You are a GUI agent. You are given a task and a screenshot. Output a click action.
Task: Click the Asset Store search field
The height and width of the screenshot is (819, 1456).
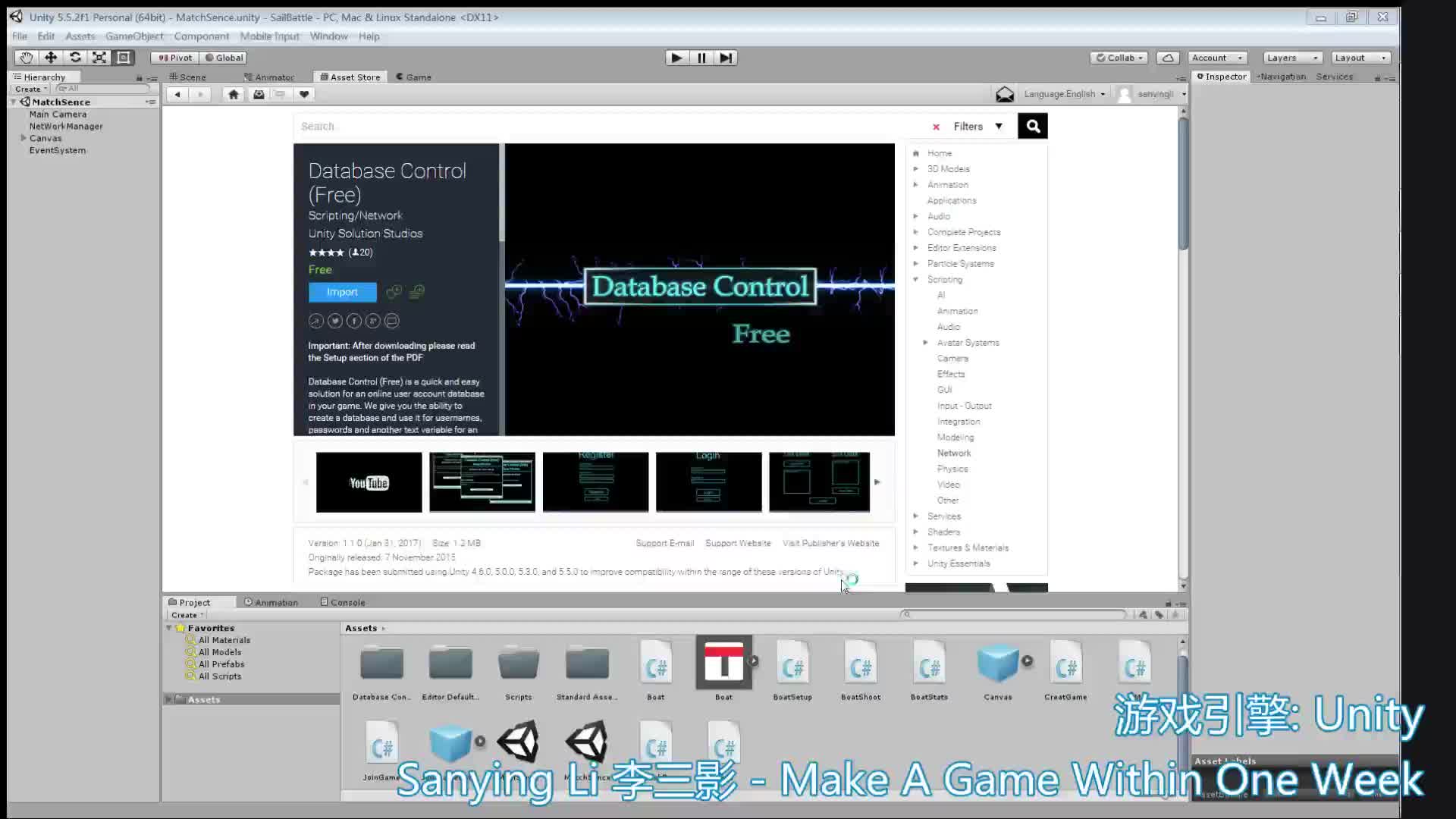[610, 127]
